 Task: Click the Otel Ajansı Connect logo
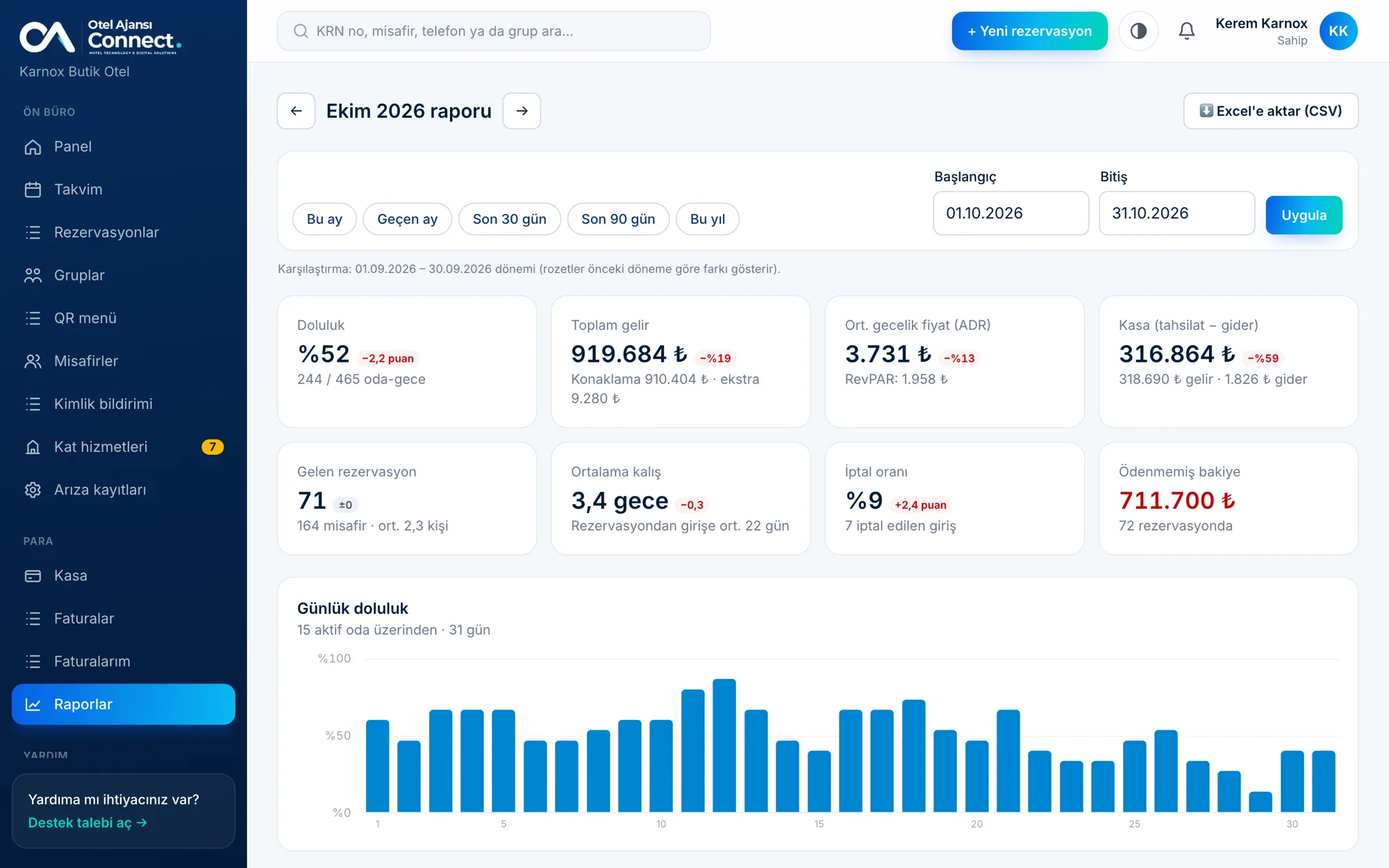(101, 36)
